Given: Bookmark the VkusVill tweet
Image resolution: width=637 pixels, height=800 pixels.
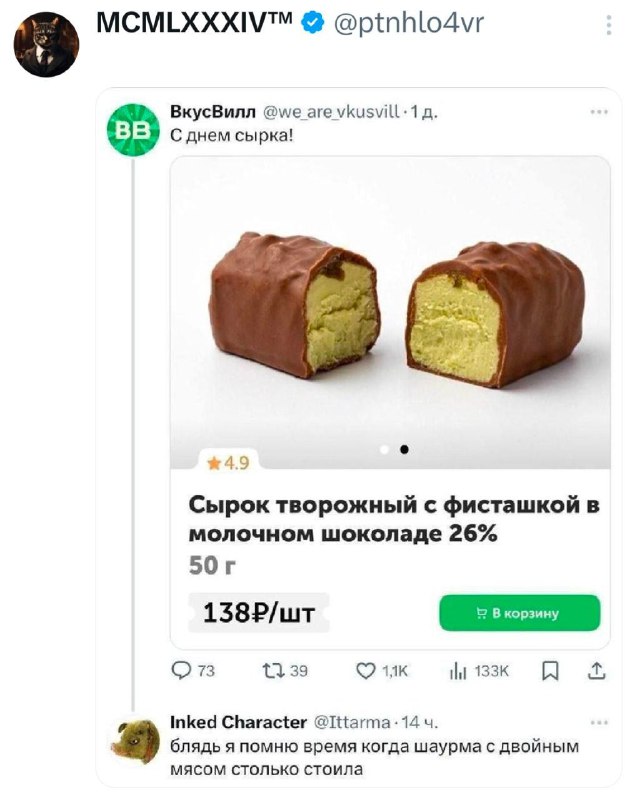Looking at the screenshot, I should click(549, 672).
